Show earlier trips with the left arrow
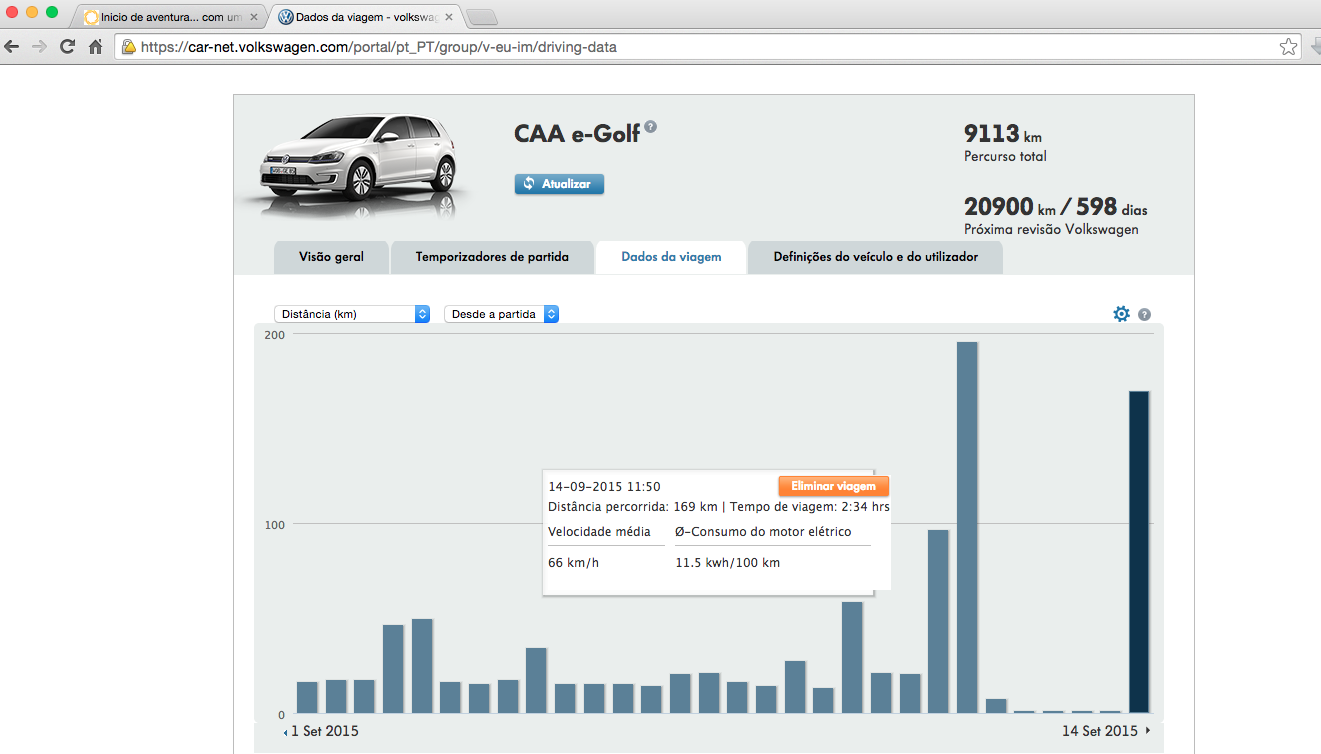Screen dimensions: 1321x754 [x=286, y=732]
